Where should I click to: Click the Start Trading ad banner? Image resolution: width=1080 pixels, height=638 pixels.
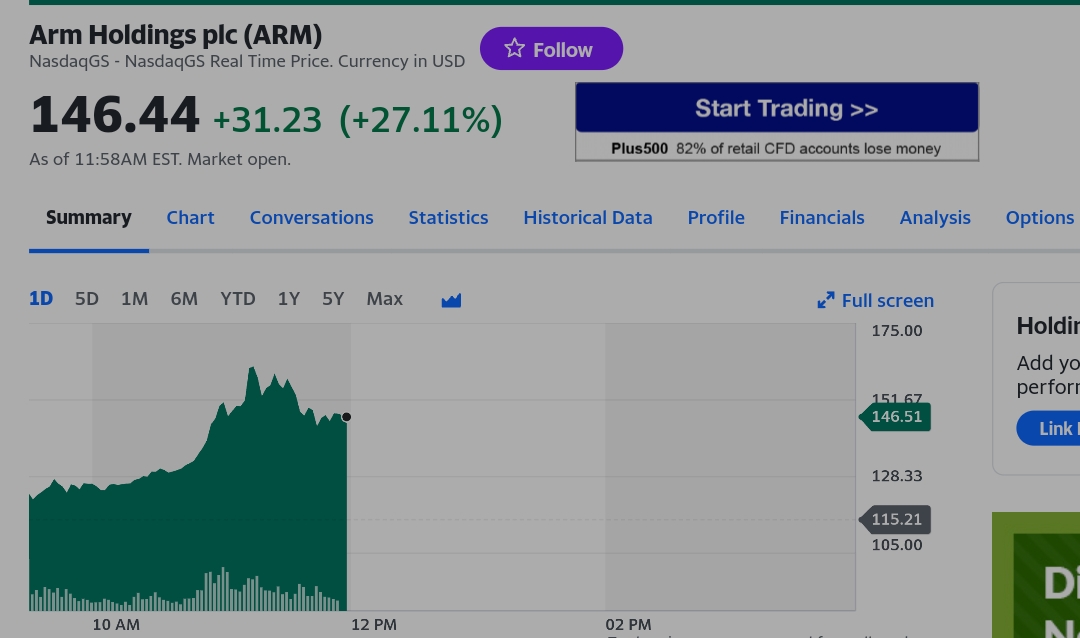(x=776, y=108)
